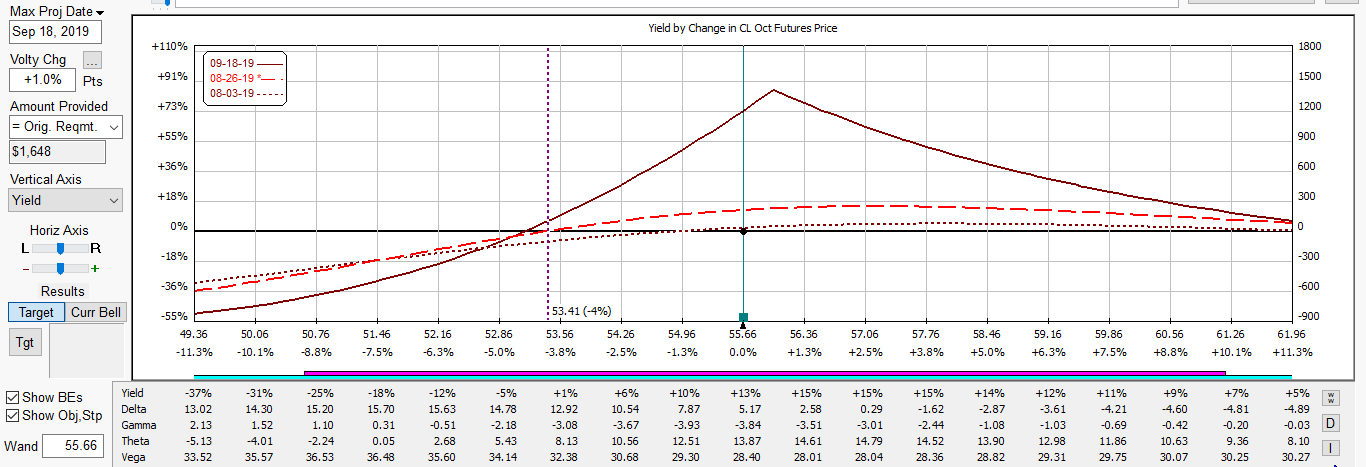Click the empty box beside the Tgt button
This screenshot has width=1366, height=467.
pyautogui.click(x=86, y=350)
